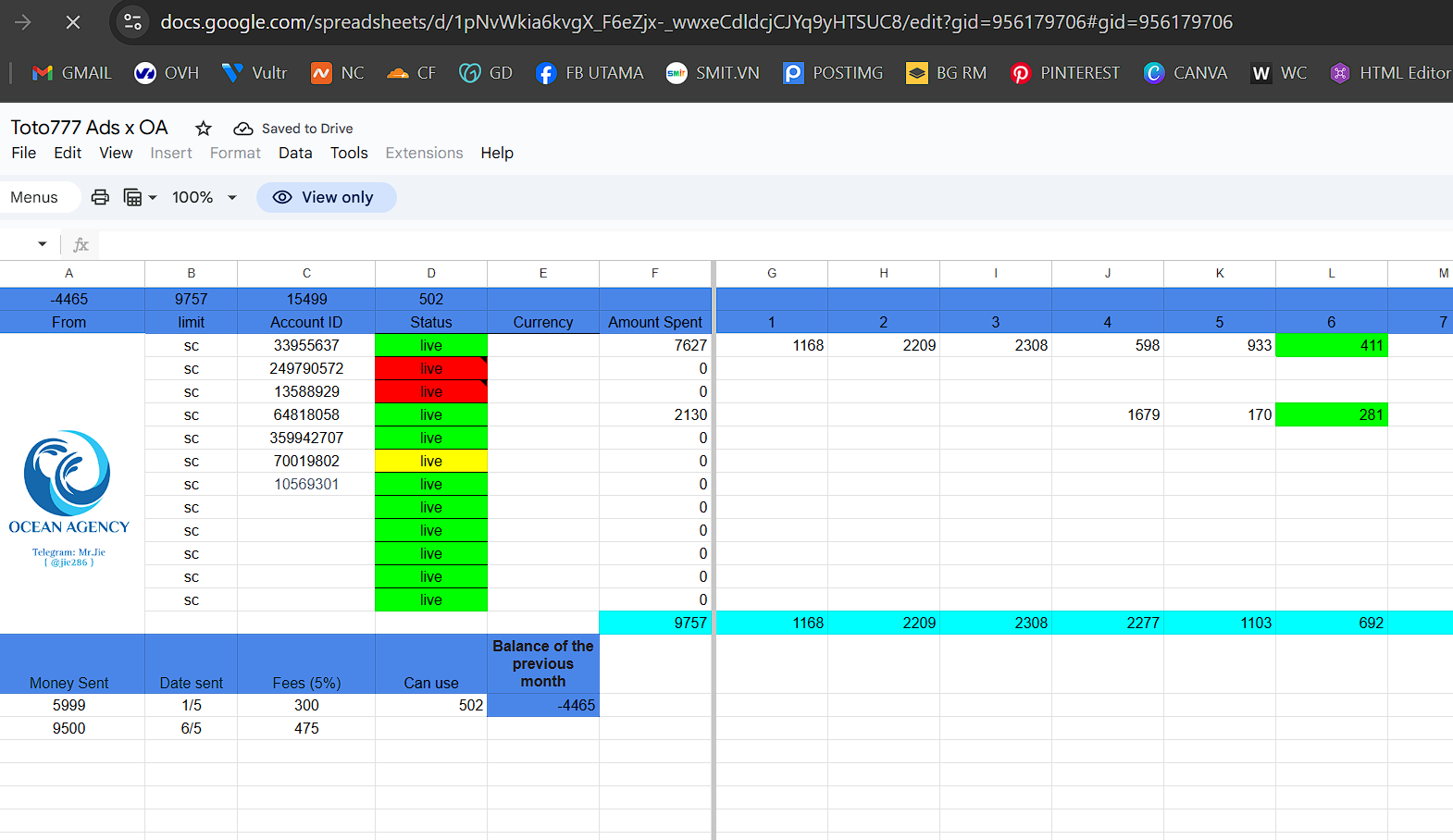This screenshot has width=1453, height=840.
Task: Click the Menus search button
Action: click(35, 197)
